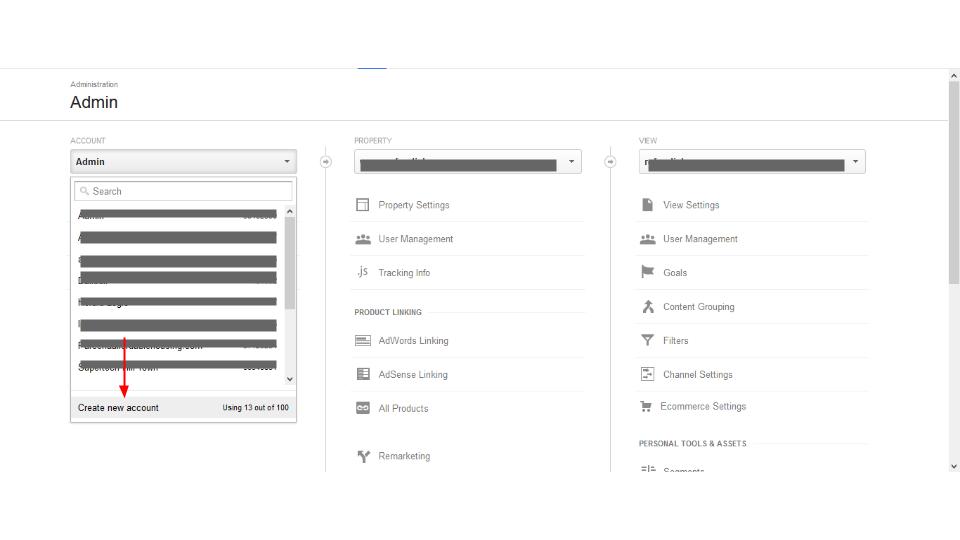Click account list scrollbar up arrow
960x540 pixels.
tap(290, 211)
